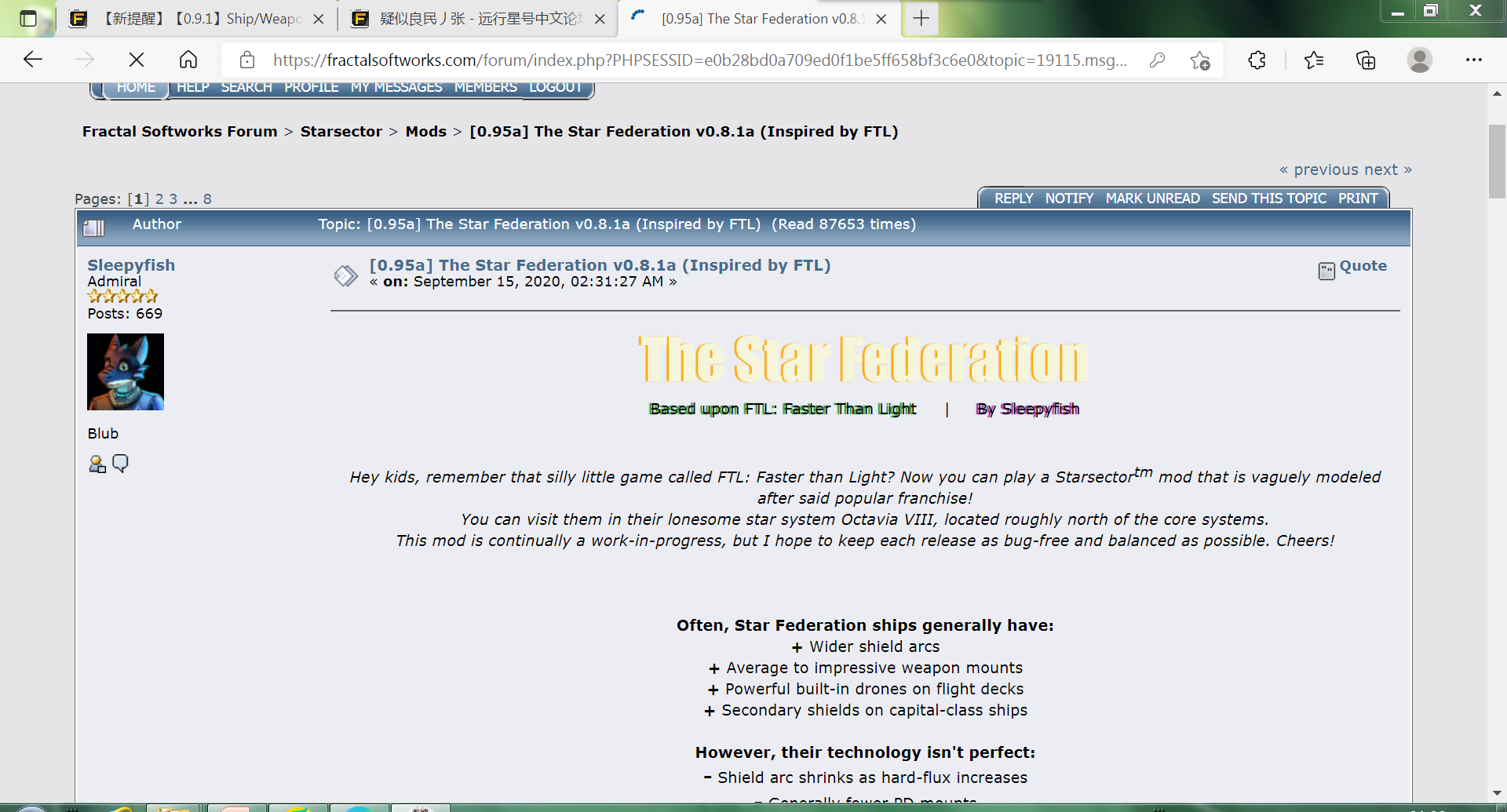Viewport: 1507px width, 812px height.
Task: Click Sleepyfish's avatar image
Action: (126, 372)
